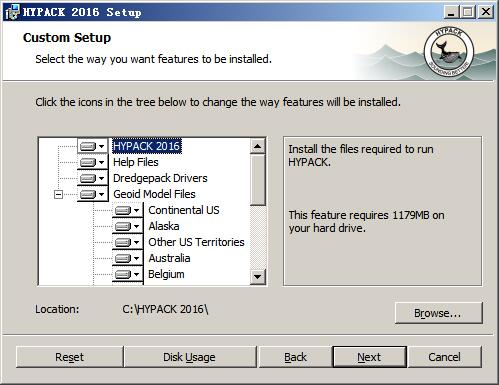
Task: Select Help Files in the feature tree
Action: (136, 162)
